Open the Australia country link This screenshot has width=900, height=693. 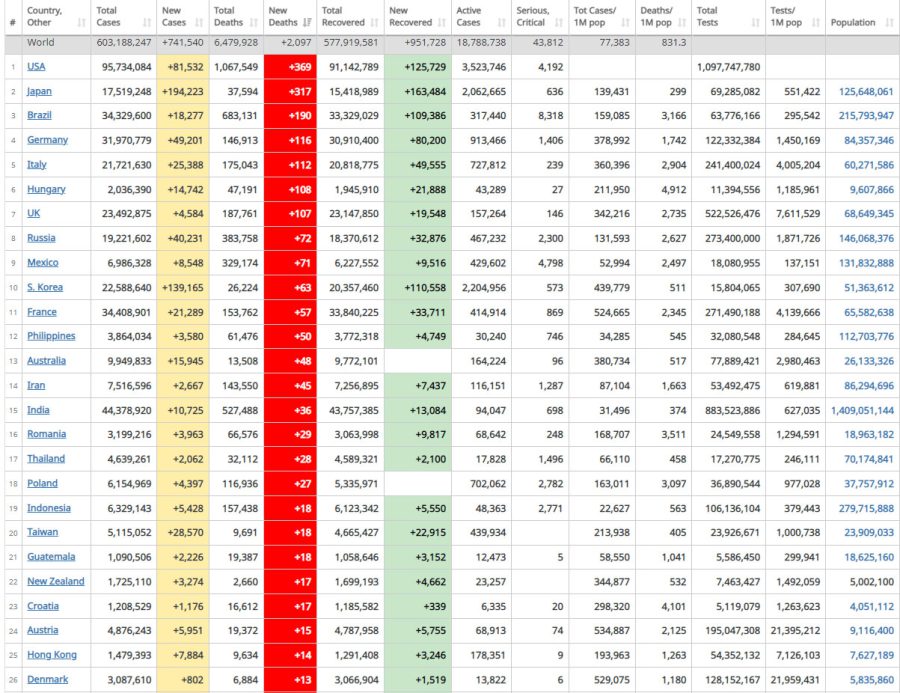(x=46, y=361)
